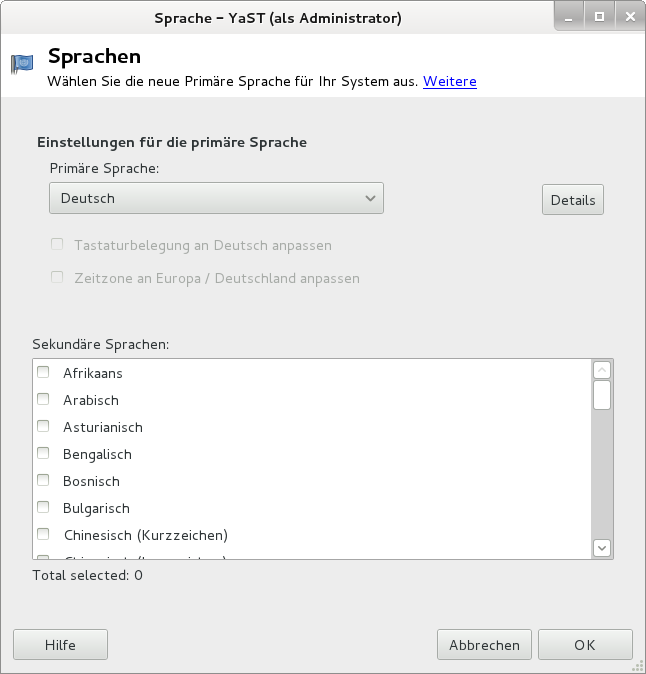Maximize the YaST Sprache window

point(600,17)
